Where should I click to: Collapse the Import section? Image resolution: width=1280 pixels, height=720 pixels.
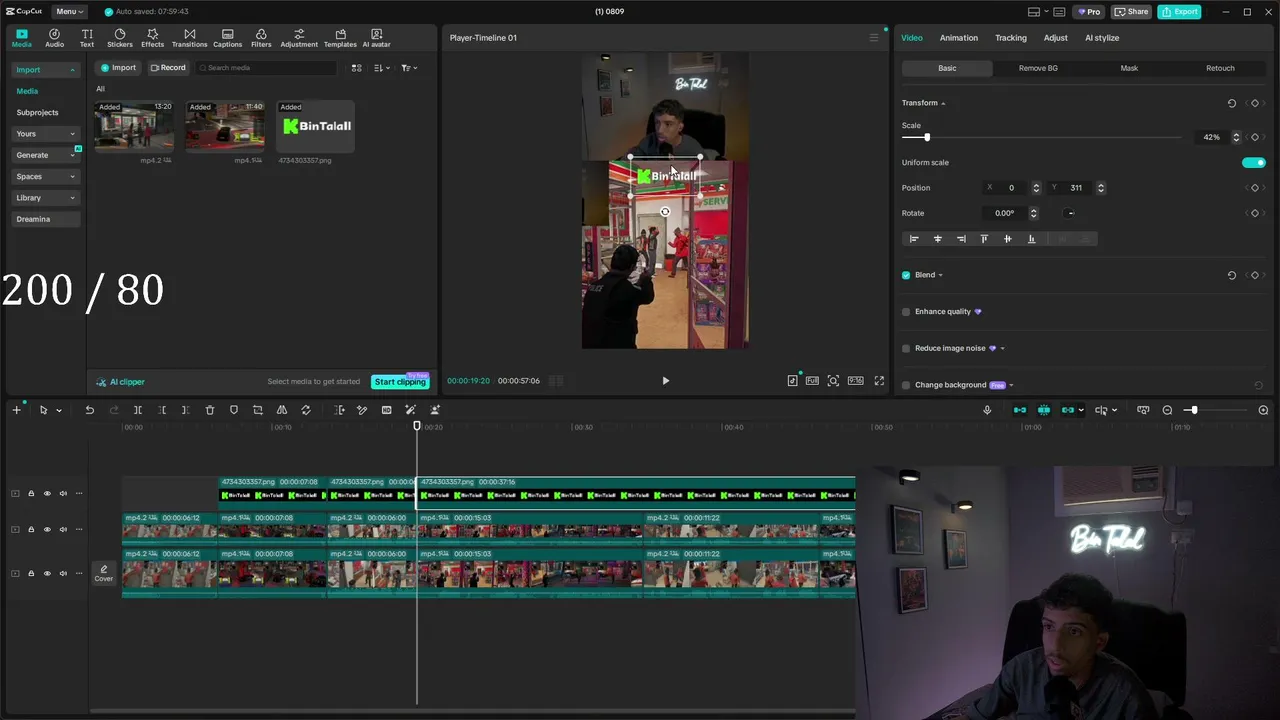[x=46, y=70]
